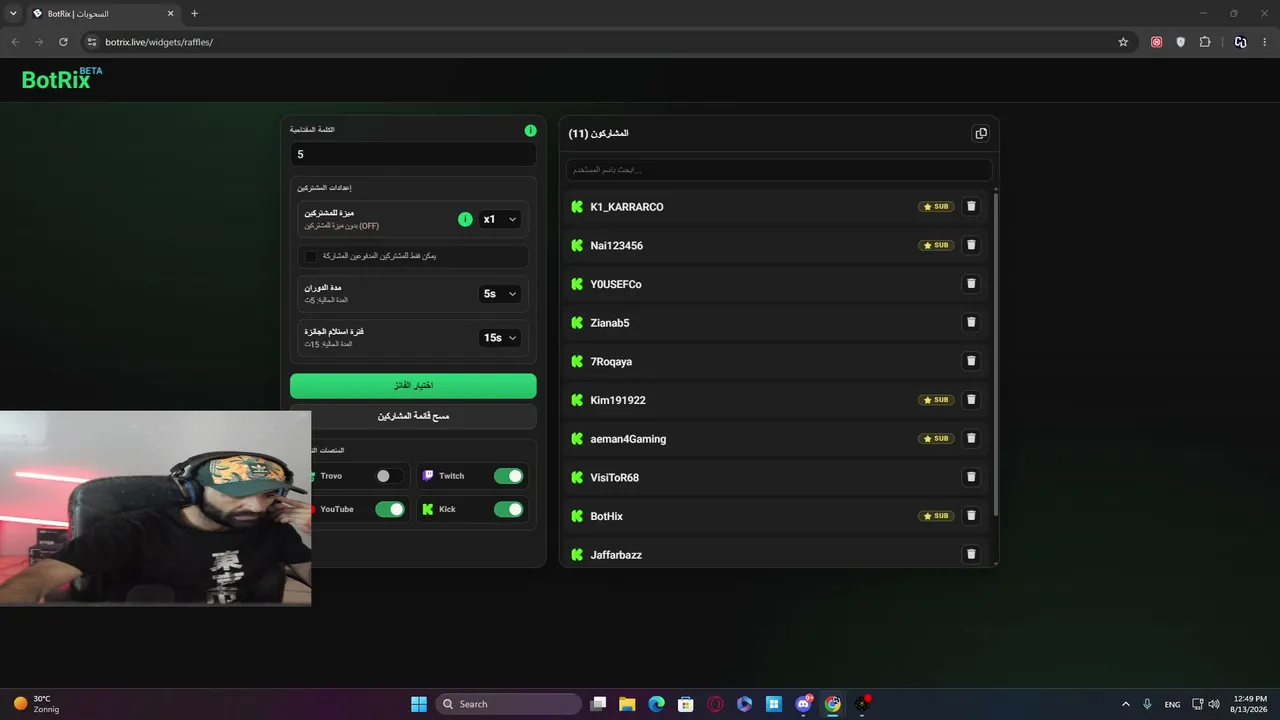Screen dimensions: 1280x720
Task: Copy the participants list with copy icon
Action: (981, 133)
